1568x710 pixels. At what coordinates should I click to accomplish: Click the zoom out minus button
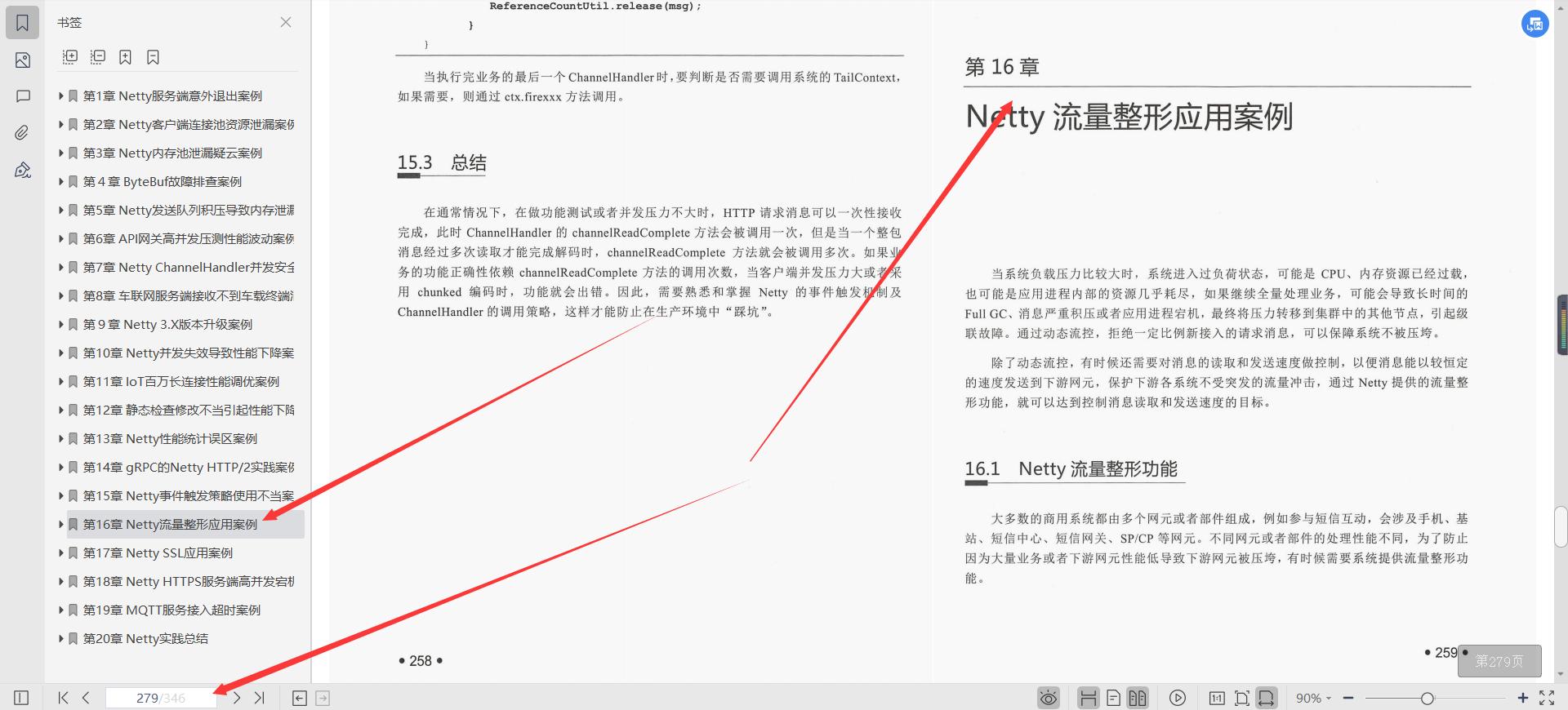pyautogui.click(x=1348, y=698)
